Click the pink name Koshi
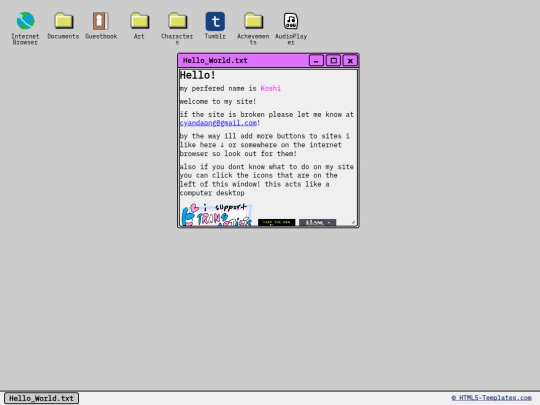 [271, 89]
